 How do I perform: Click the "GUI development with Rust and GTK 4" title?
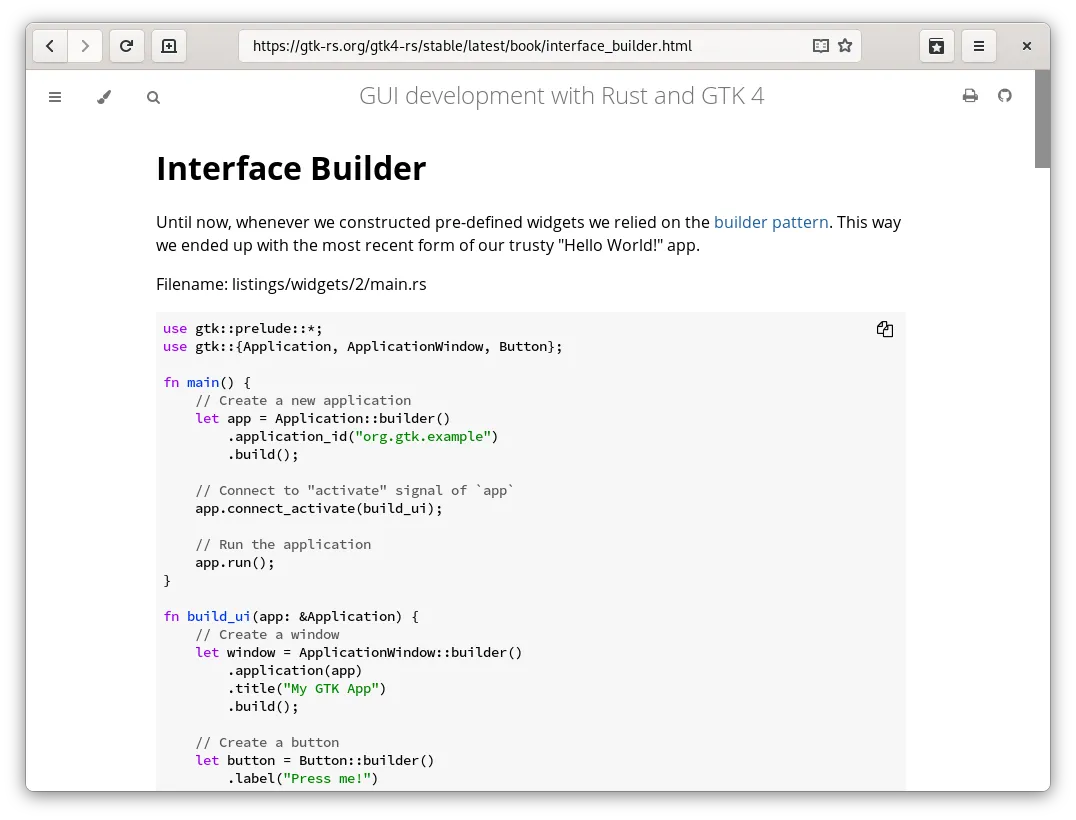pyautogui.click(x=561, y=96)
